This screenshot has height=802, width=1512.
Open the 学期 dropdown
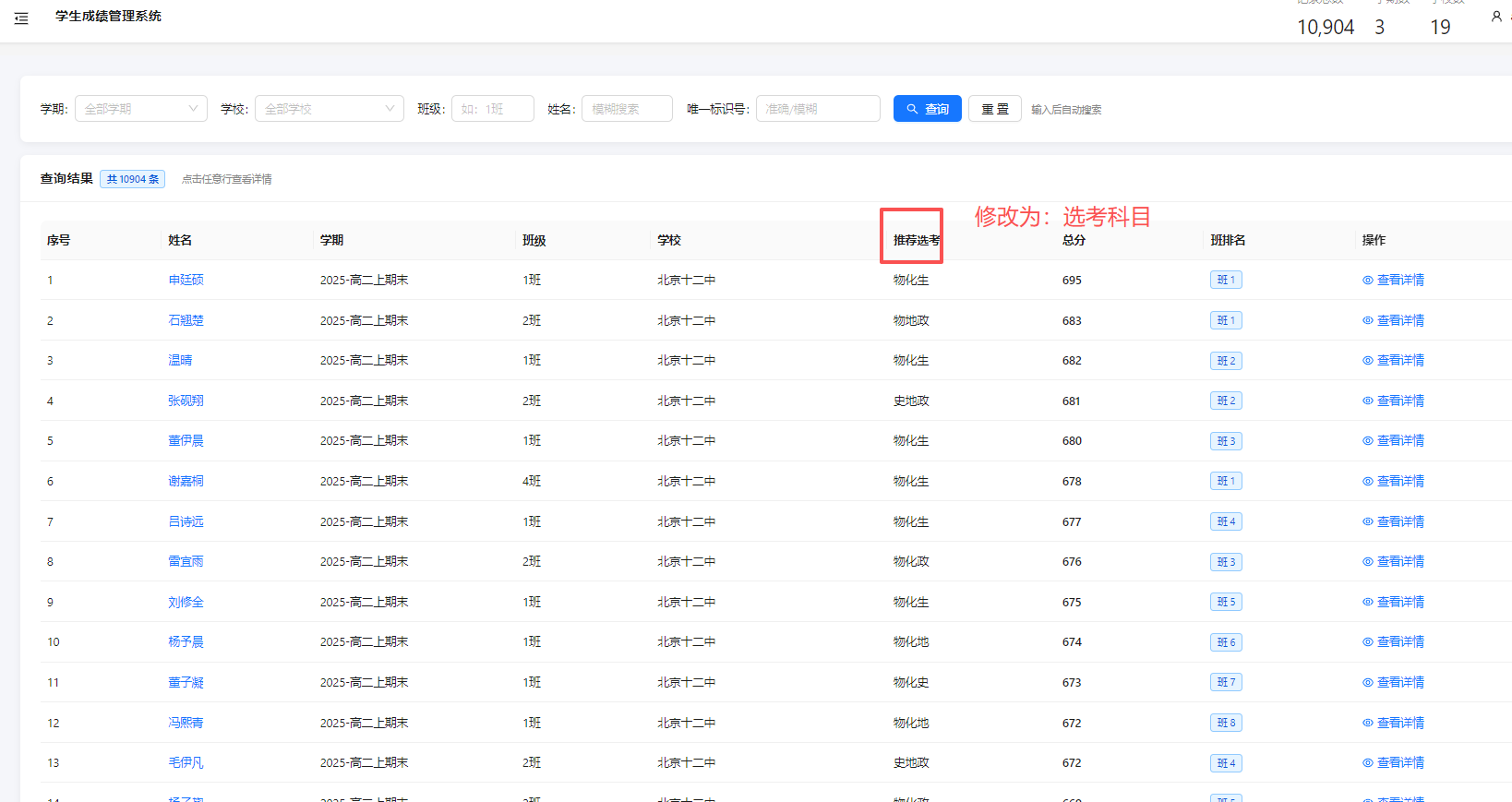[141, 109]
